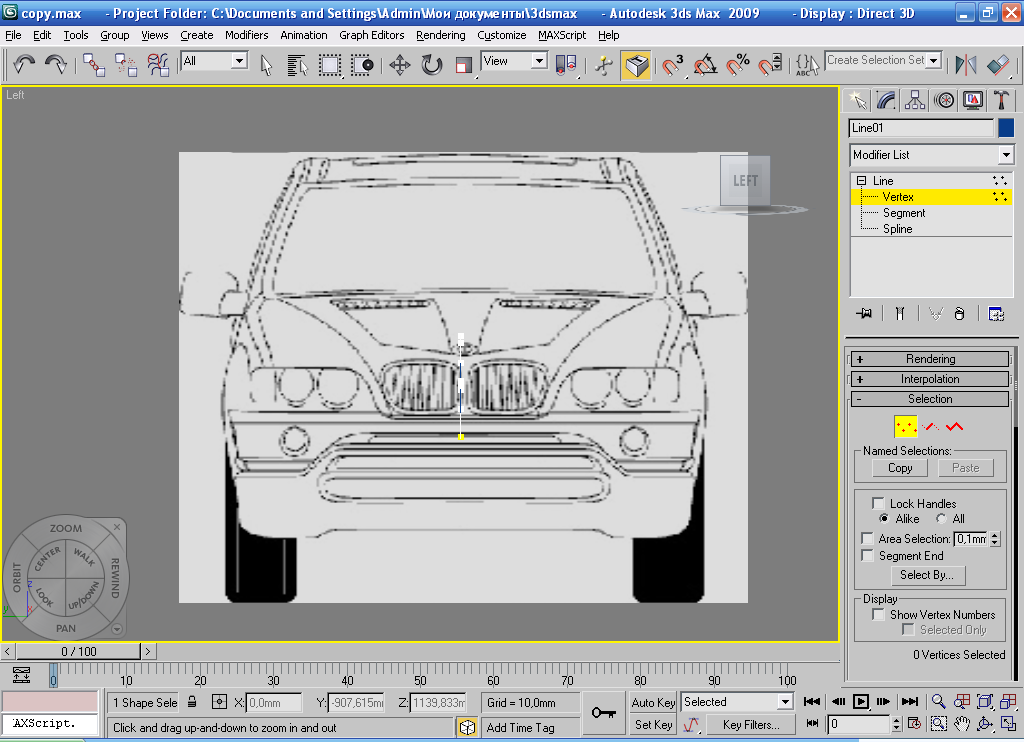Click the Align tool icon
Image resolution: width=1024 pixels, height=742 pixels.
[998, 65]
